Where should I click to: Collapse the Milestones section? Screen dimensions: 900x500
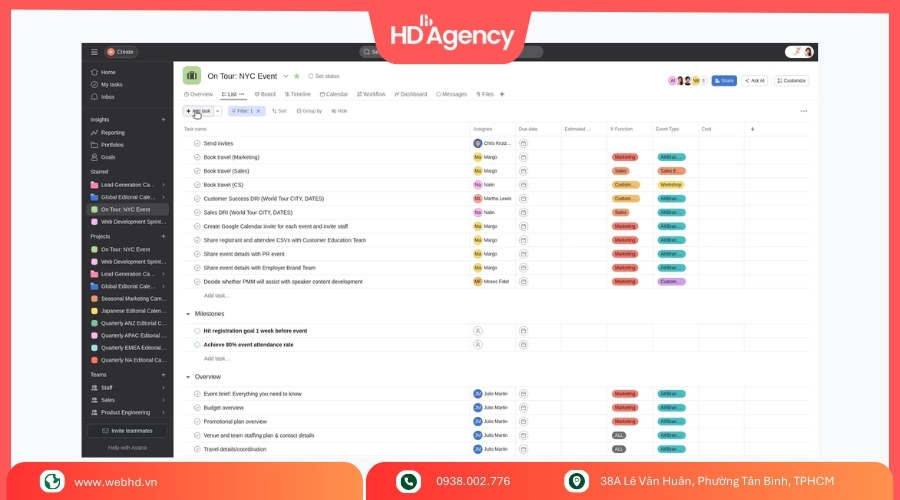click(187, 314)
